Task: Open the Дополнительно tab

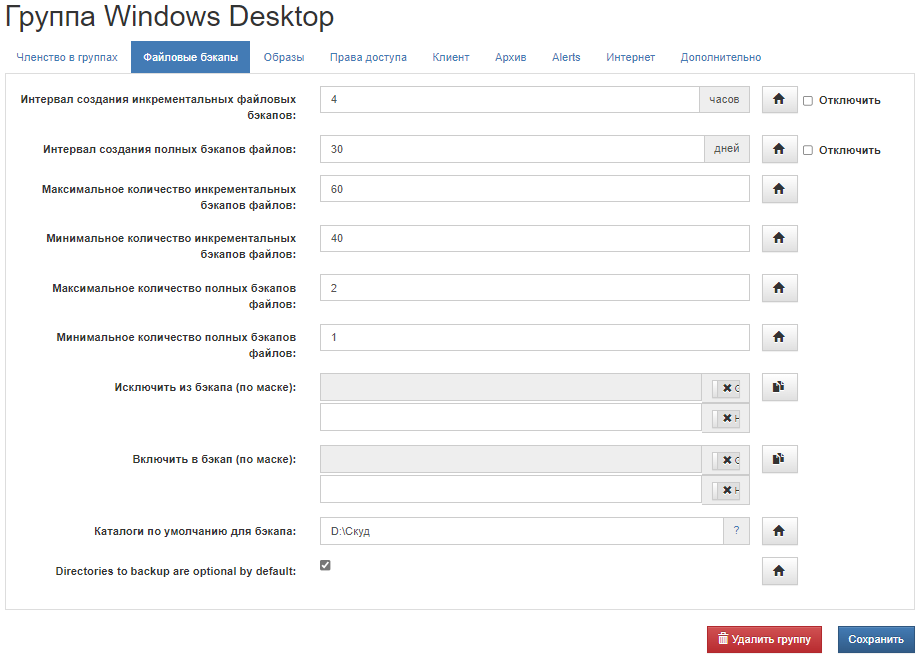Action: (721, 57)
